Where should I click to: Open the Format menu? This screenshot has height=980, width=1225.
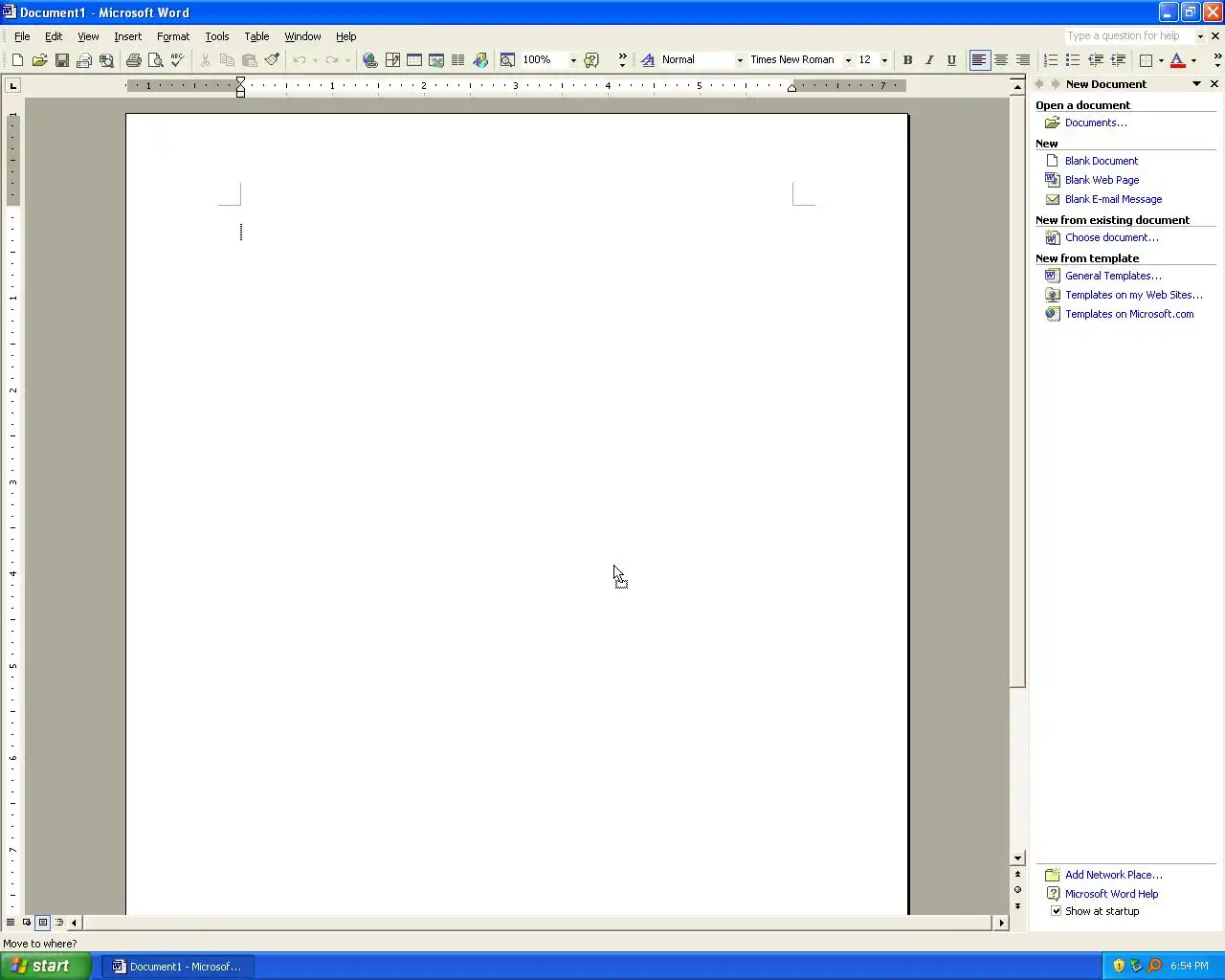pyautogui.click(x=173, y=36)
